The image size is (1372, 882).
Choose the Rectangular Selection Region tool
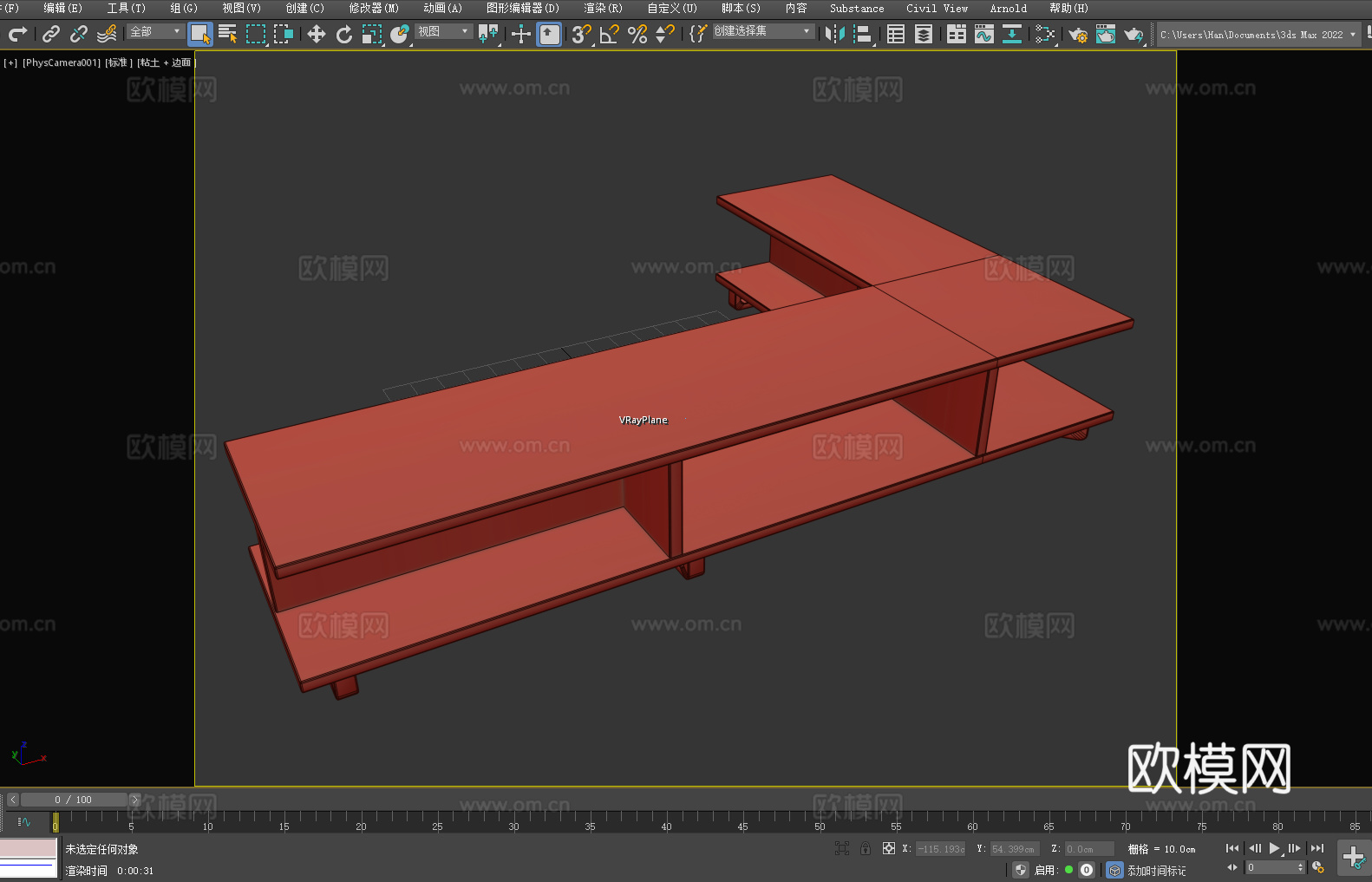256,34
